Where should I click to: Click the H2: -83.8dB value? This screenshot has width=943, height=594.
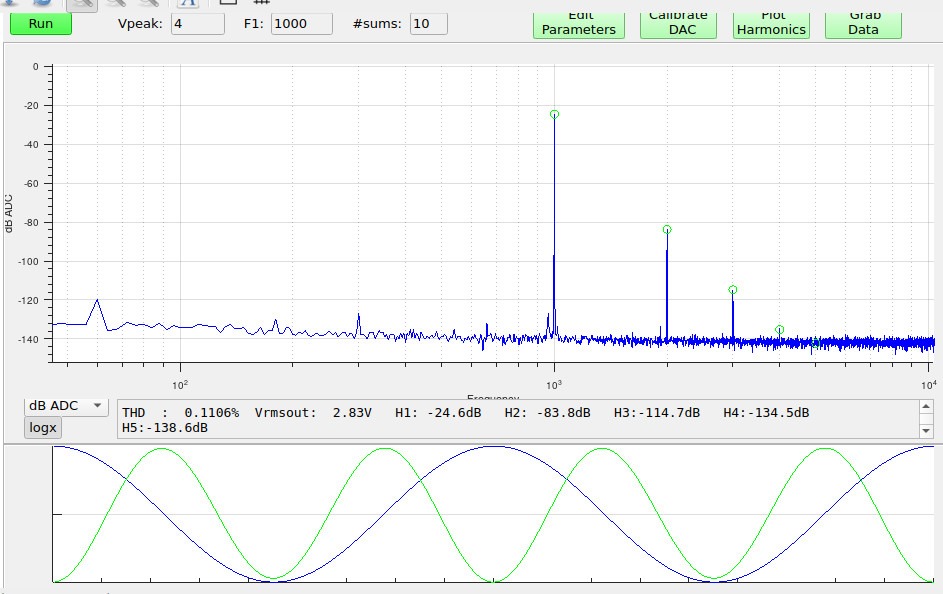pyautogui.click(x=547, y=412)
